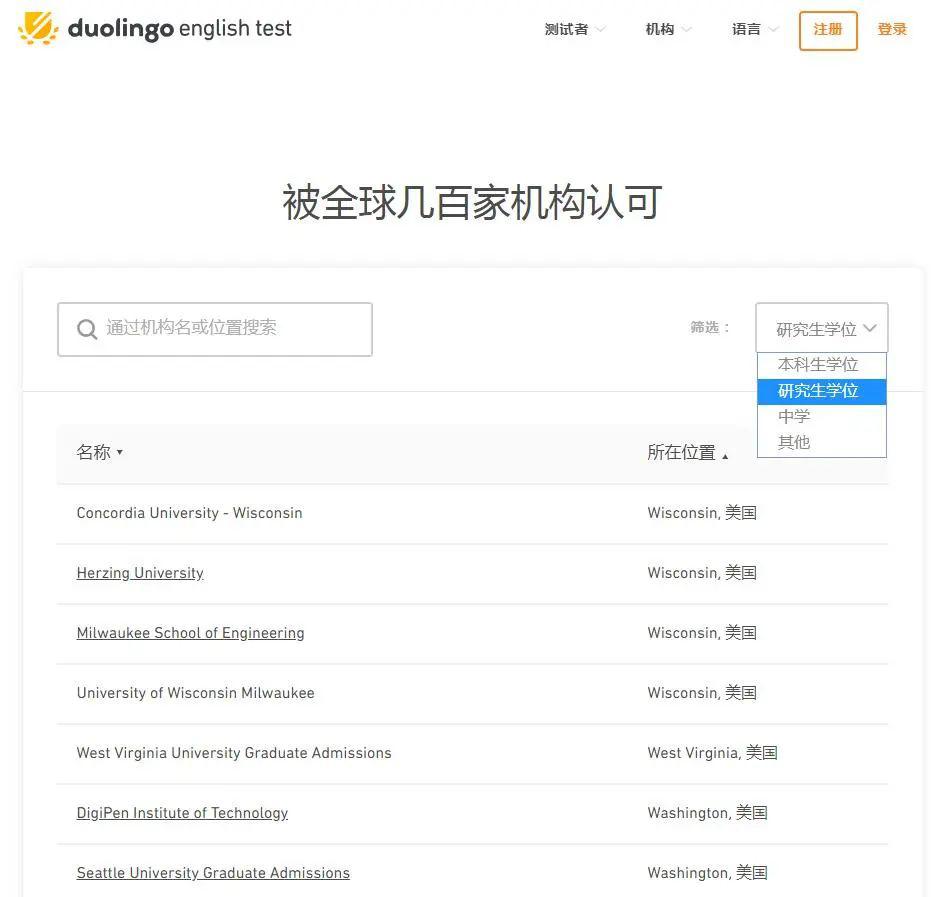Select University of Wisconsin Milwaukee text
935x897 pixels.
click(x=195, y=693)
